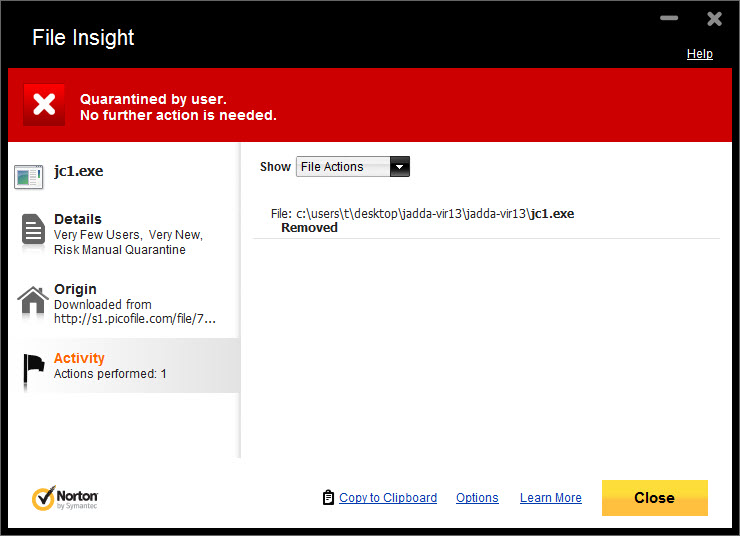
Task: Open the File Actions combo box
Action: click(353, 167)
